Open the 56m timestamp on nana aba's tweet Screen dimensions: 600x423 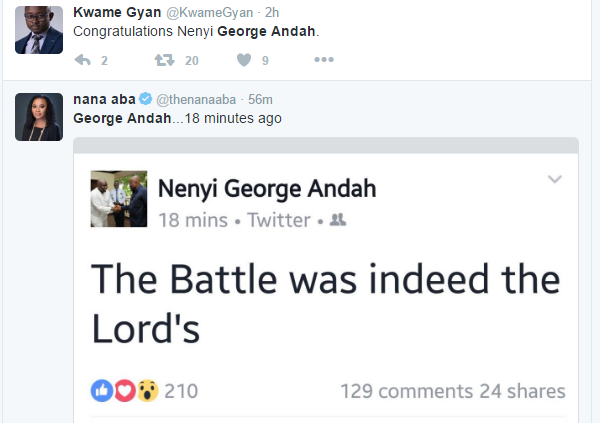[262, 99]
